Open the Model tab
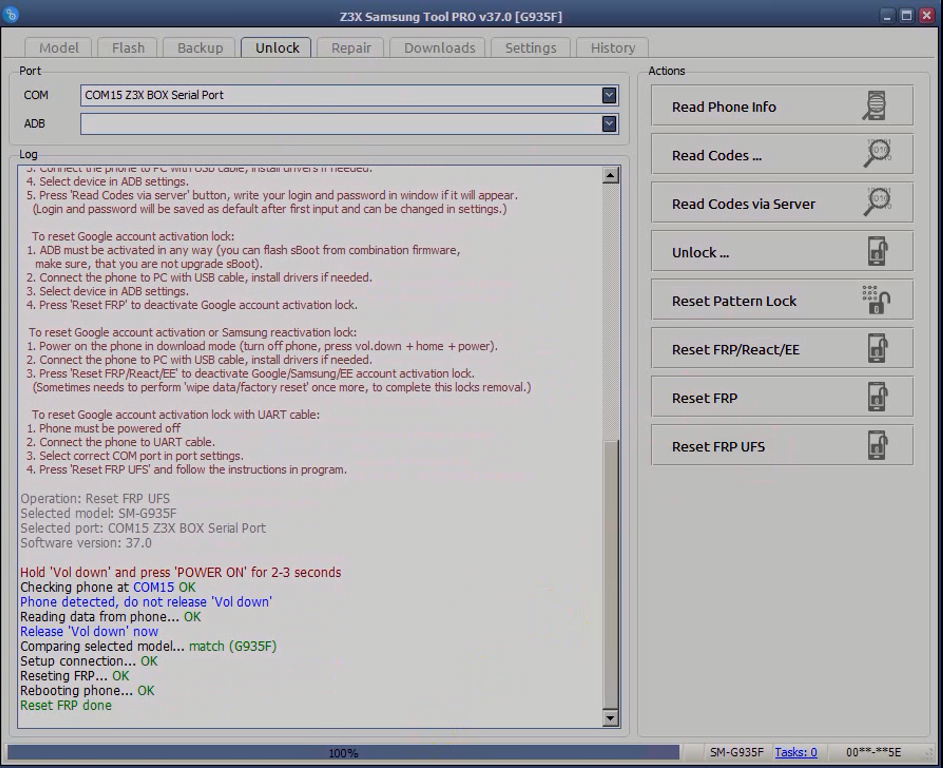Screen dimensions: 943x768 pyautogui.click(x=58, y=48)
